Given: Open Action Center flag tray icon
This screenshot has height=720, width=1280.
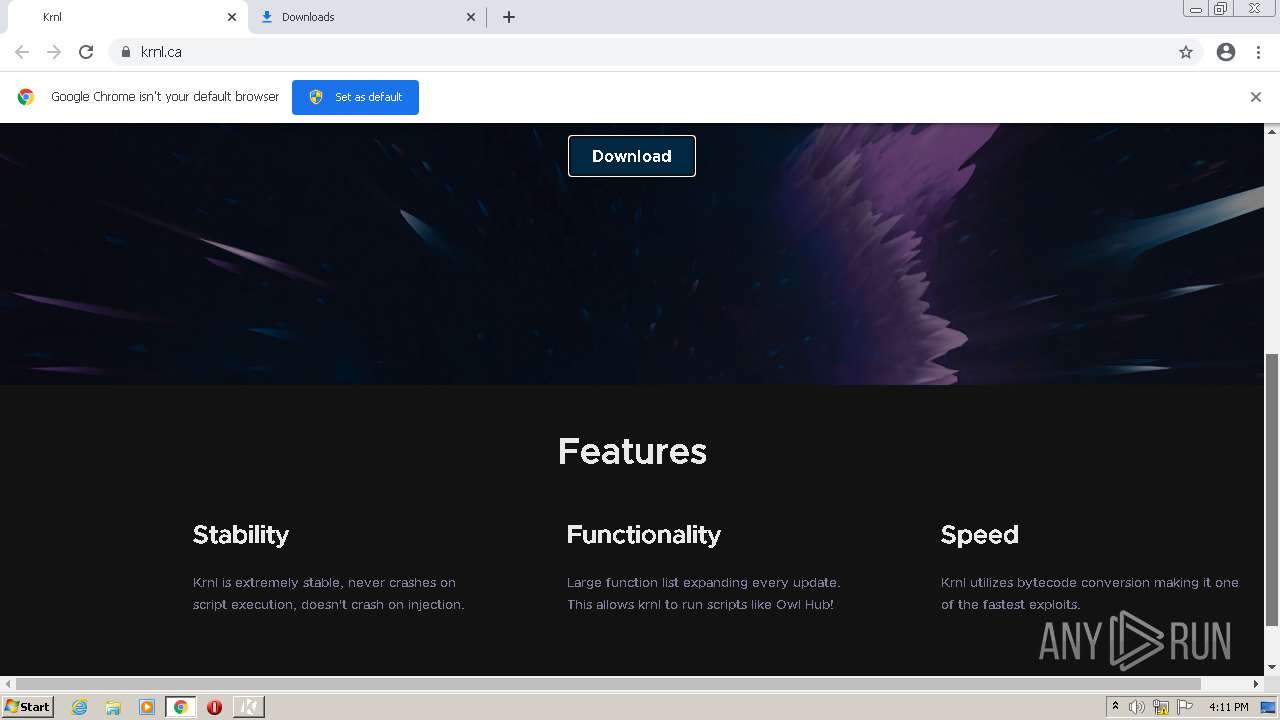Looking at the screenshot, I should (1185, 707).
